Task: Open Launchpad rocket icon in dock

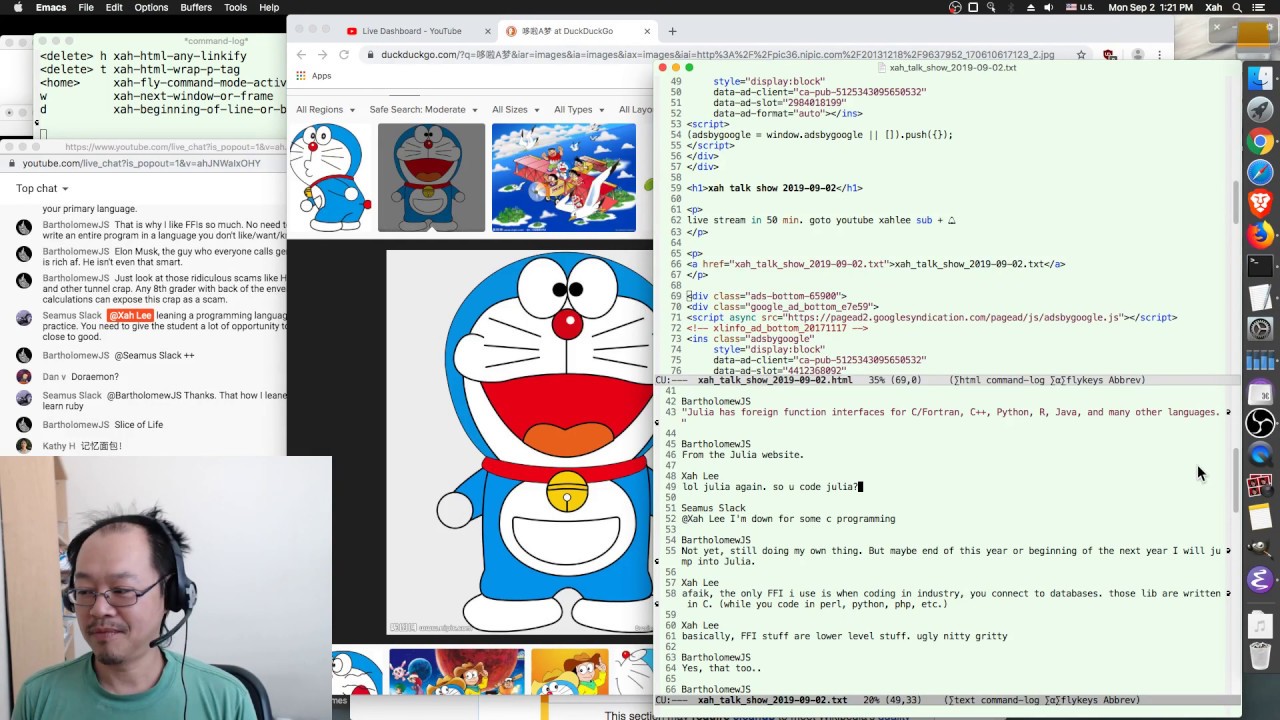Action: [x=1260, y=110]
